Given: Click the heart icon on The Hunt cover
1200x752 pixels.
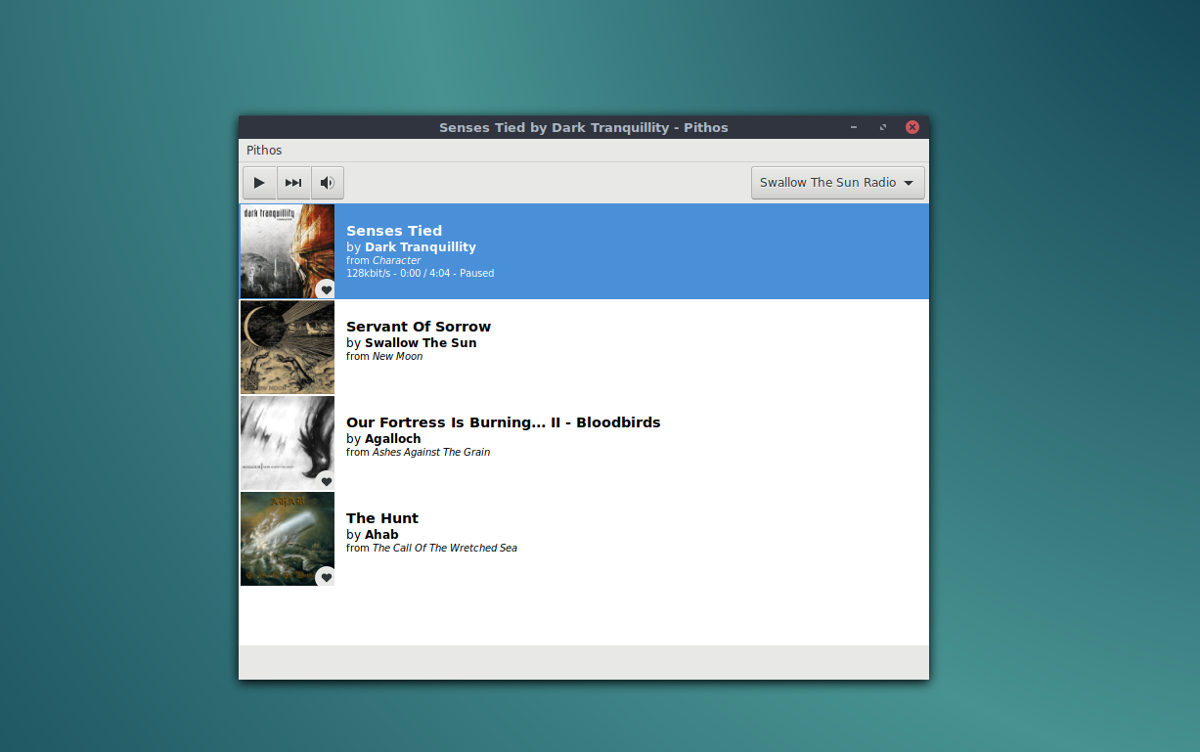Looking at the screenshot, I should [326, 578].
